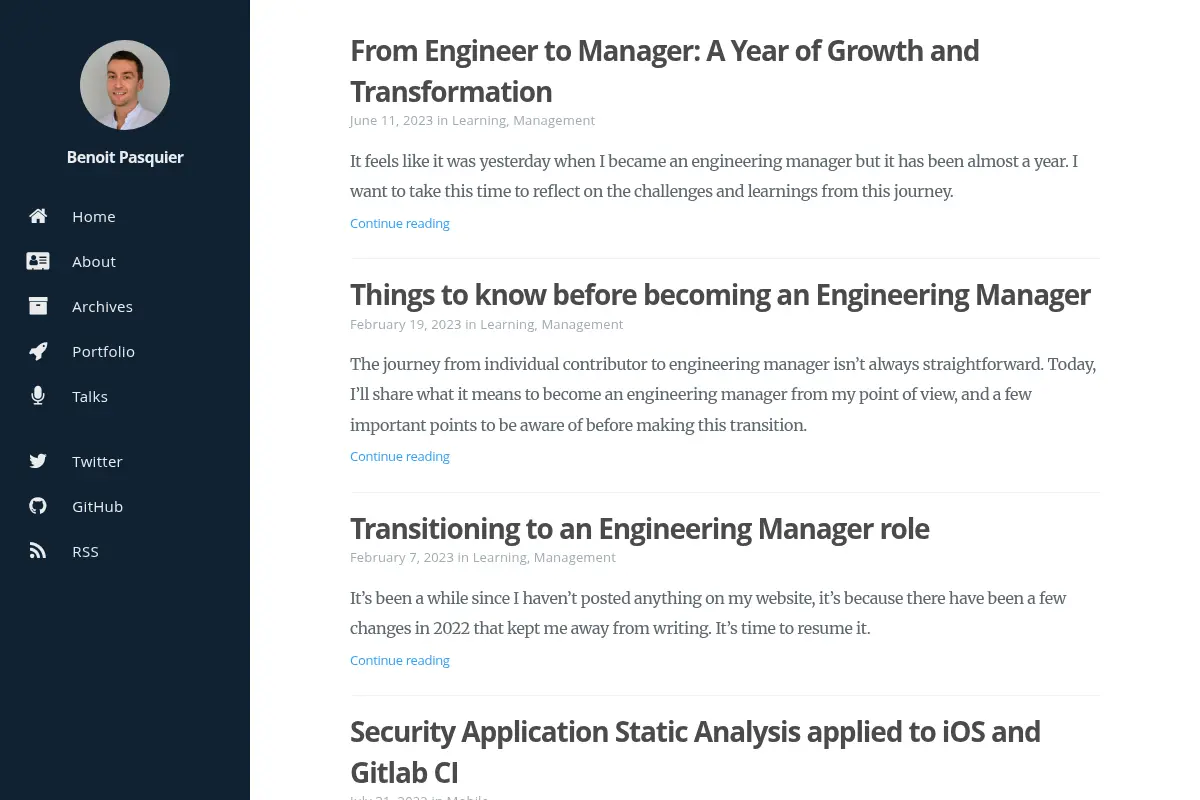Open 'Security Application Static Analysis' post
The image size is (1200, 800).
click(x=695, y=752)
